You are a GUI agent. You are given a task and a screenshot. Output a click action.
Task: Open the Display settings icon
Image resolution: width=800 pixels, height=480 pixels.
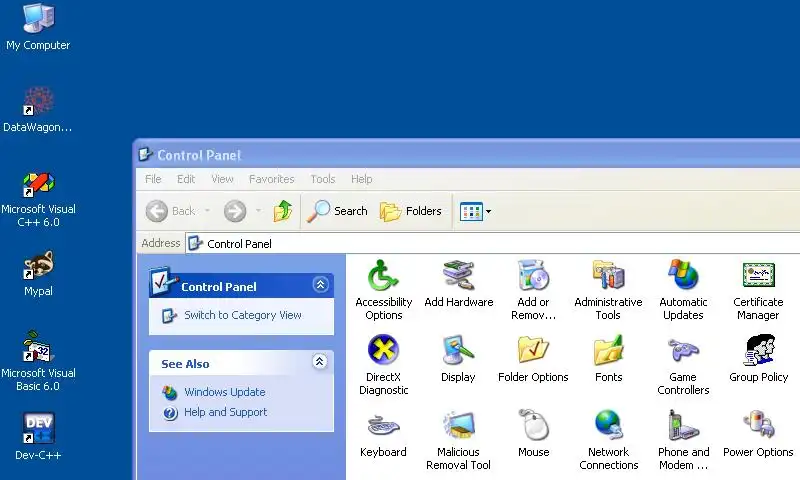tap(458, 359)
